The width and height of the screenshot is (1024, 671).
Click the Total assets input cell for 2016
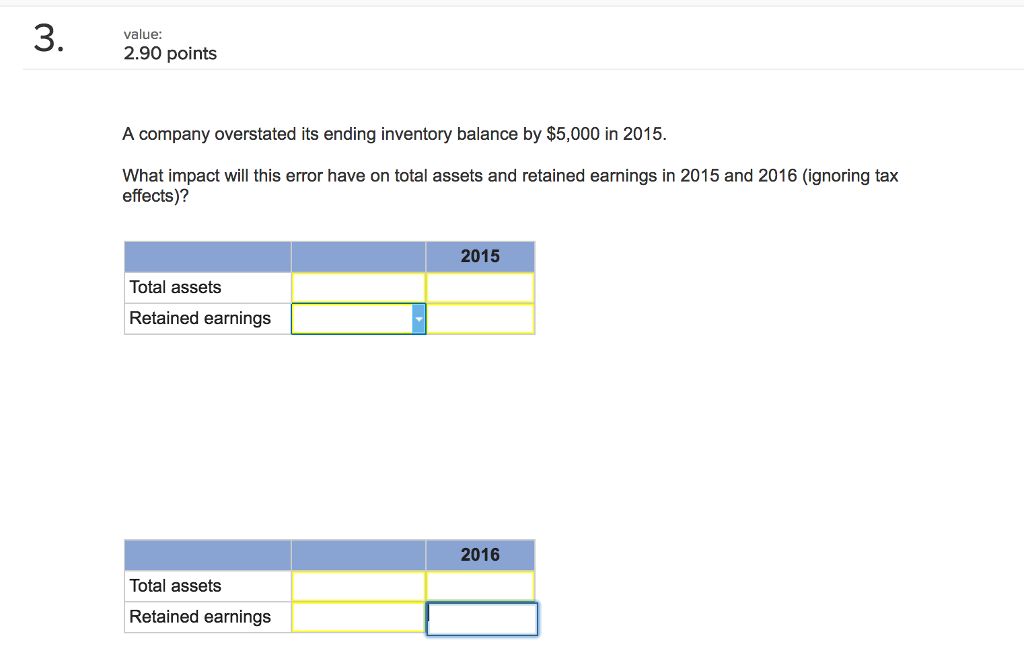click(x=358, y=586)
